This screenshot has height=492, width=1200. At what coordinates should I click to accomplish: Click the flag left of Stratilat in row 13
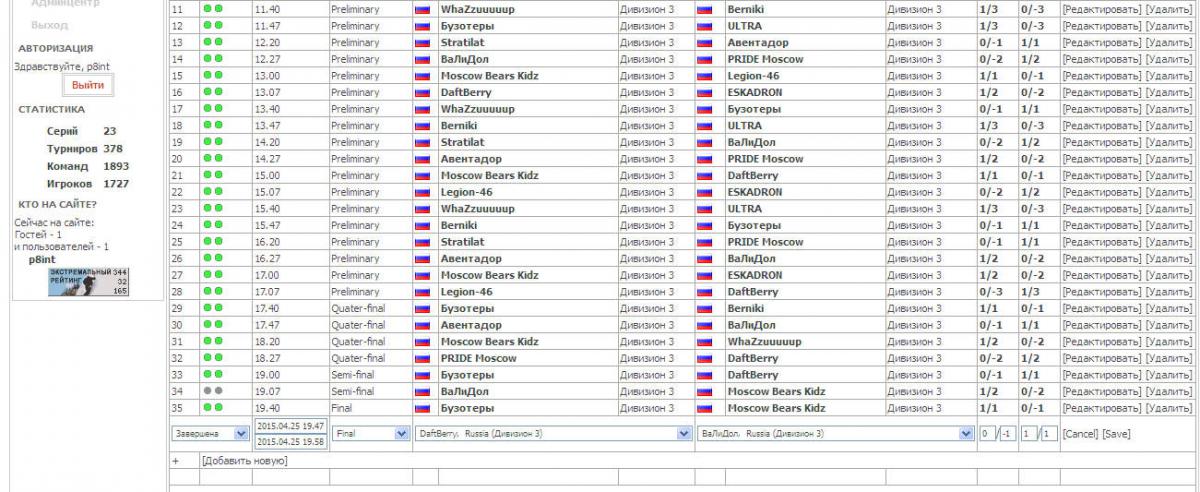[x=422, y=43]
